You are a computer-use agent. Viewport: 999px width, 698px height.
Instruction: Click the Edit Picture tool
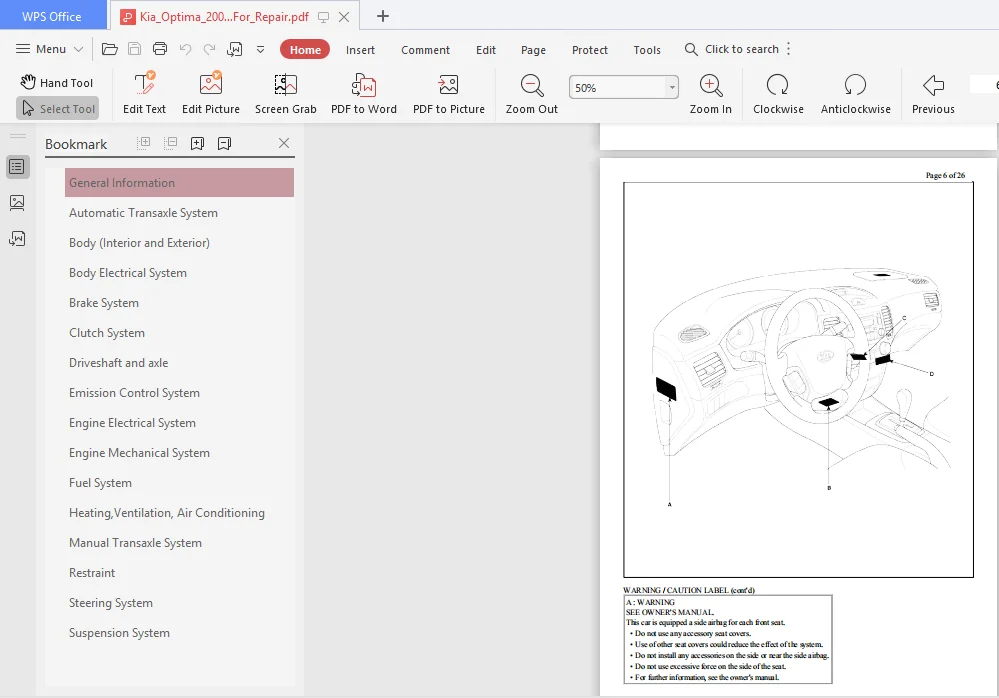tap(211, 93)
